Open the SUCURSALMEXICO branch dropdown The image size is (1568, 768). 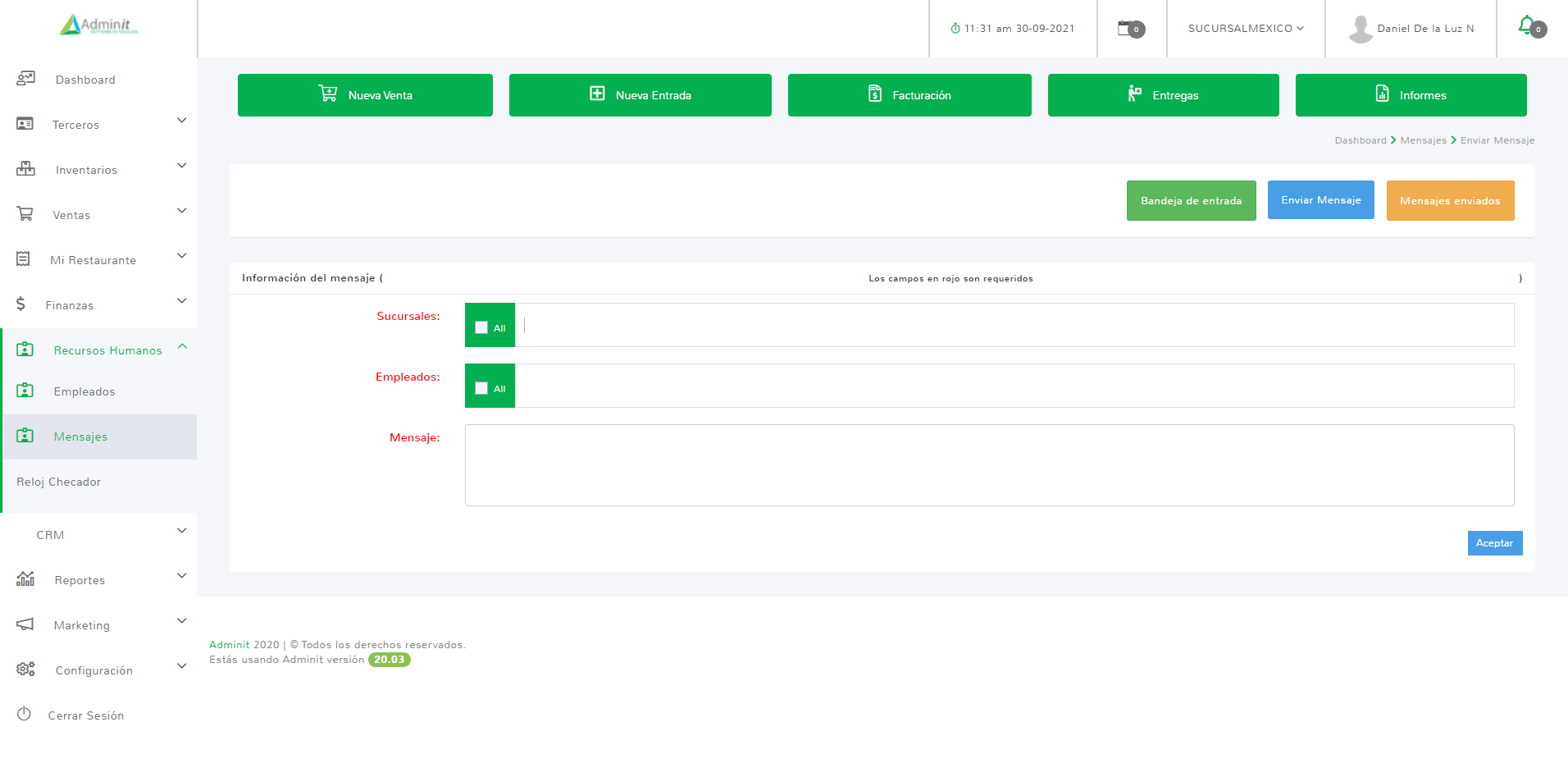pos(1245,29)
